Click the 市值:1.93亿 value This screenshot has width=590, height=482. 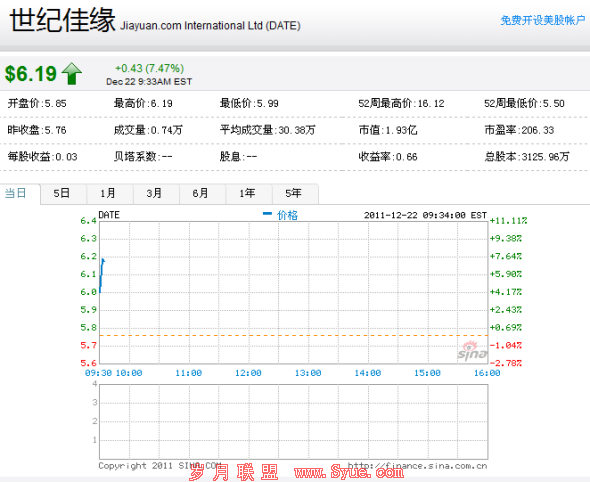[x=388, y=130]
